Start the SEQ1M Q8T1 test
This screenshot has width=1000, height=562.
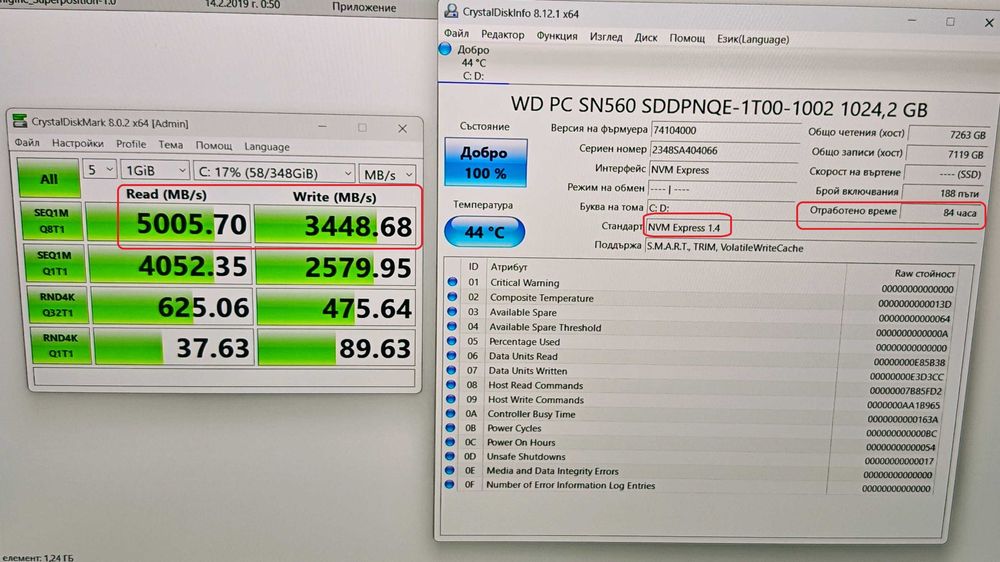click(51, 221)
